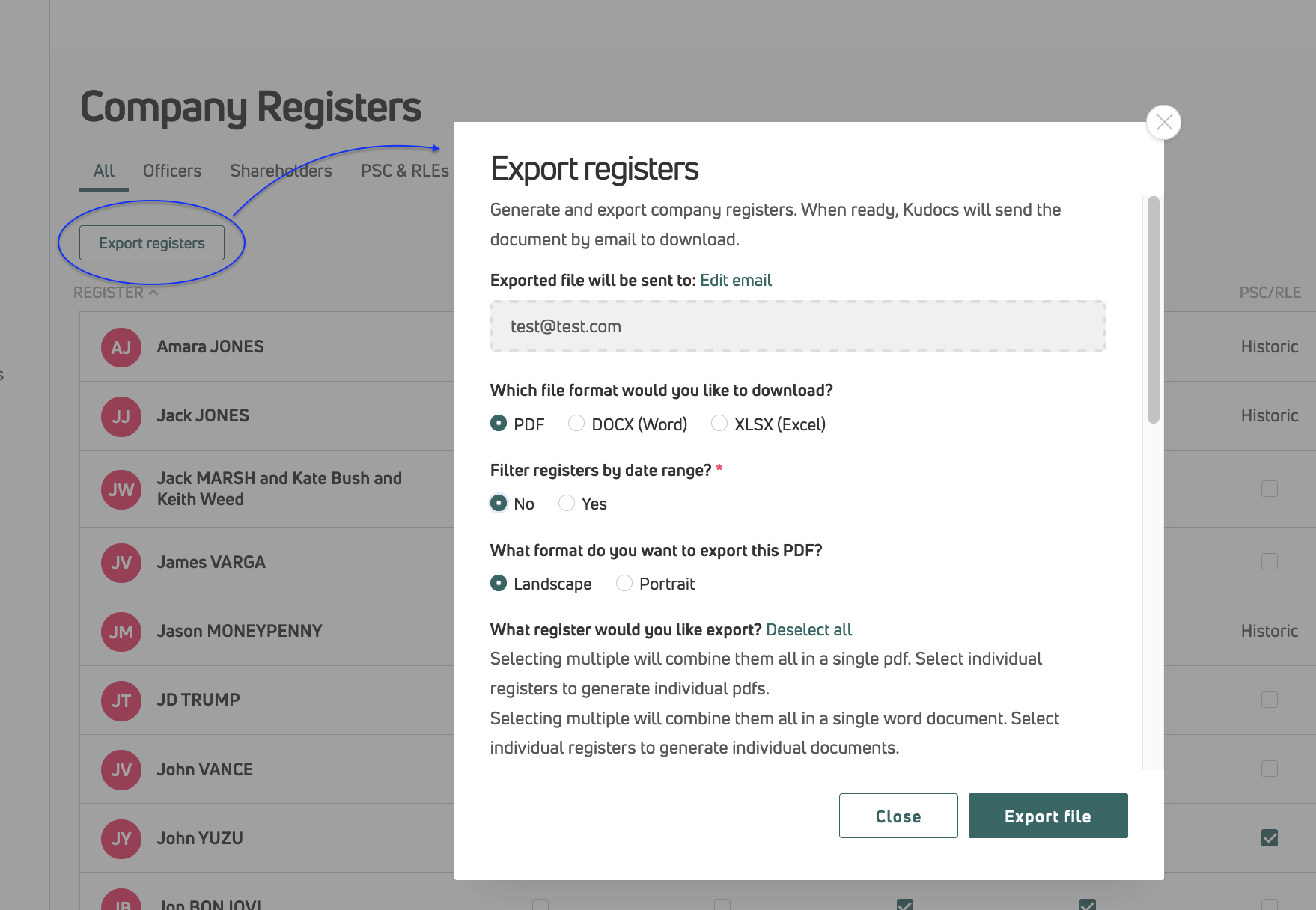Click the Deselect all link

[x=809, y=629]
